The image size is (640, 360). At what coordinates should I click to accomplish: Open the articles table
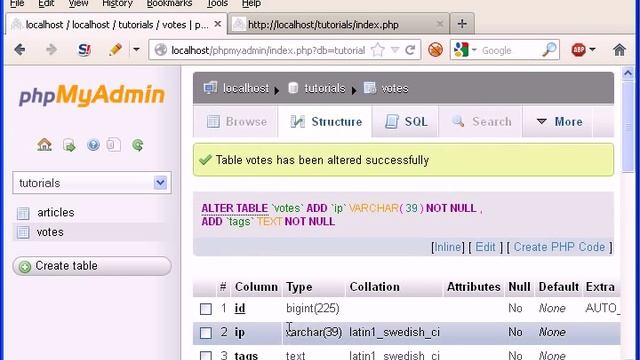click(x=56, y=212)
